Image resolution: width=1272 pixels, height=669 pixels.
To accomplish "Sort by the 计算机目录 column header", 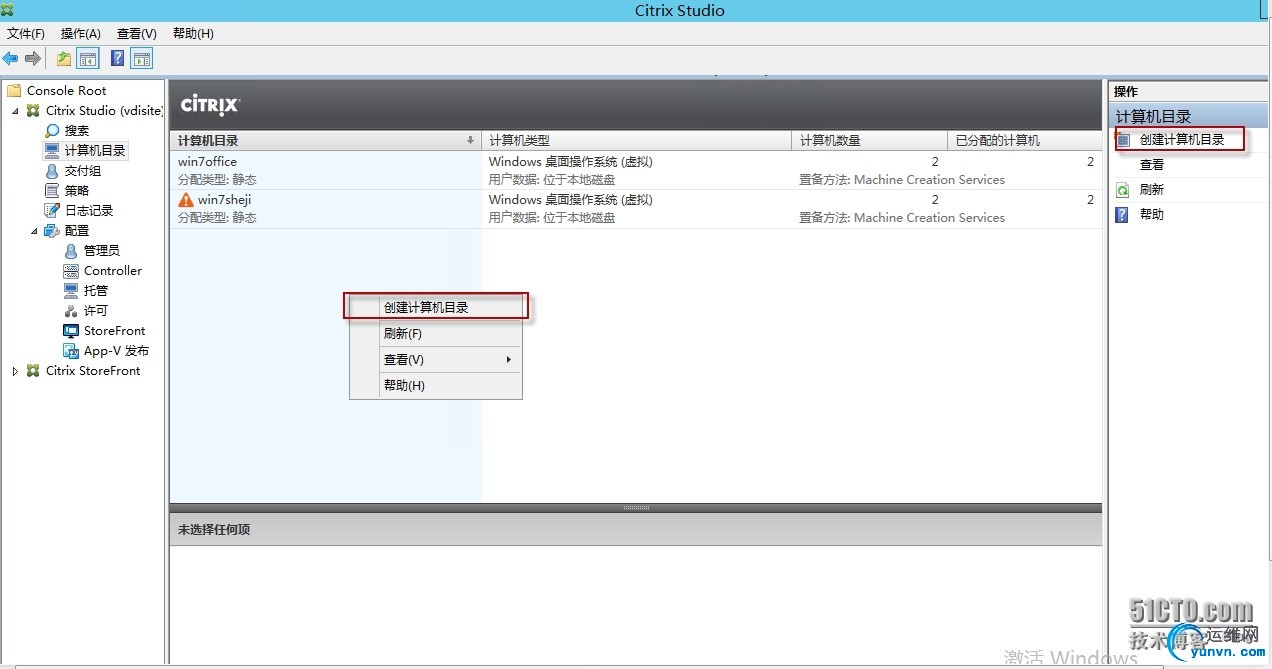I will pyautogui.click(x=325, y=140).
